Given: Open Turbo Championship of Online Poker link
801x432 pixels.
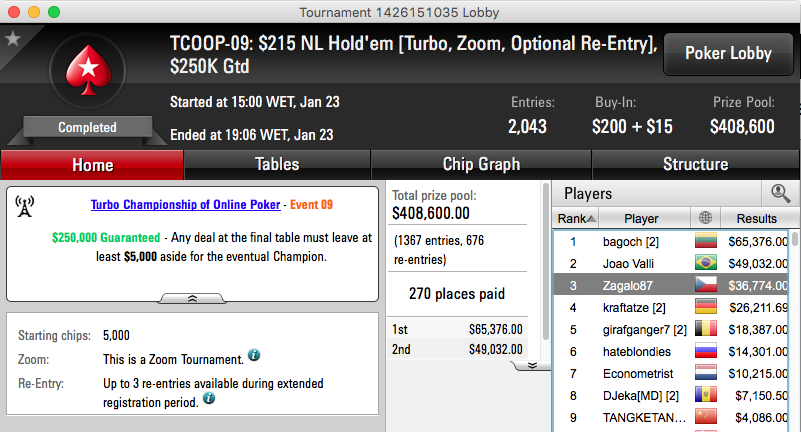Looking at the screenshot, I should [185, 205].
